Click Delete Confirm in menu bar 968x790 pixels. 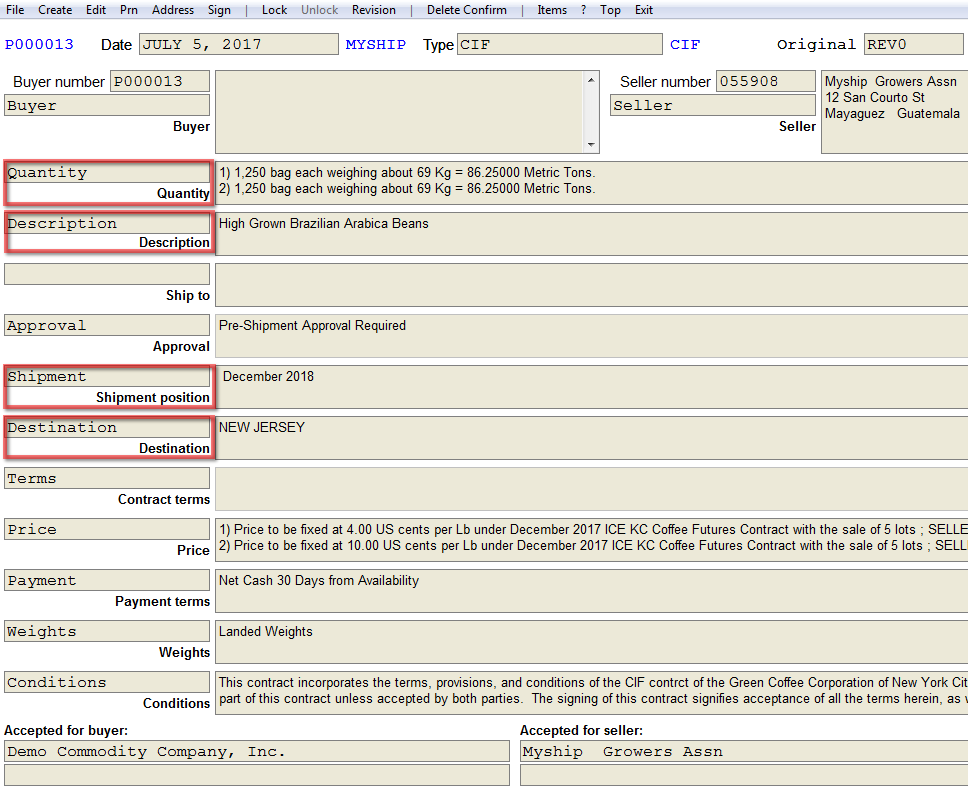coord(467,10)
